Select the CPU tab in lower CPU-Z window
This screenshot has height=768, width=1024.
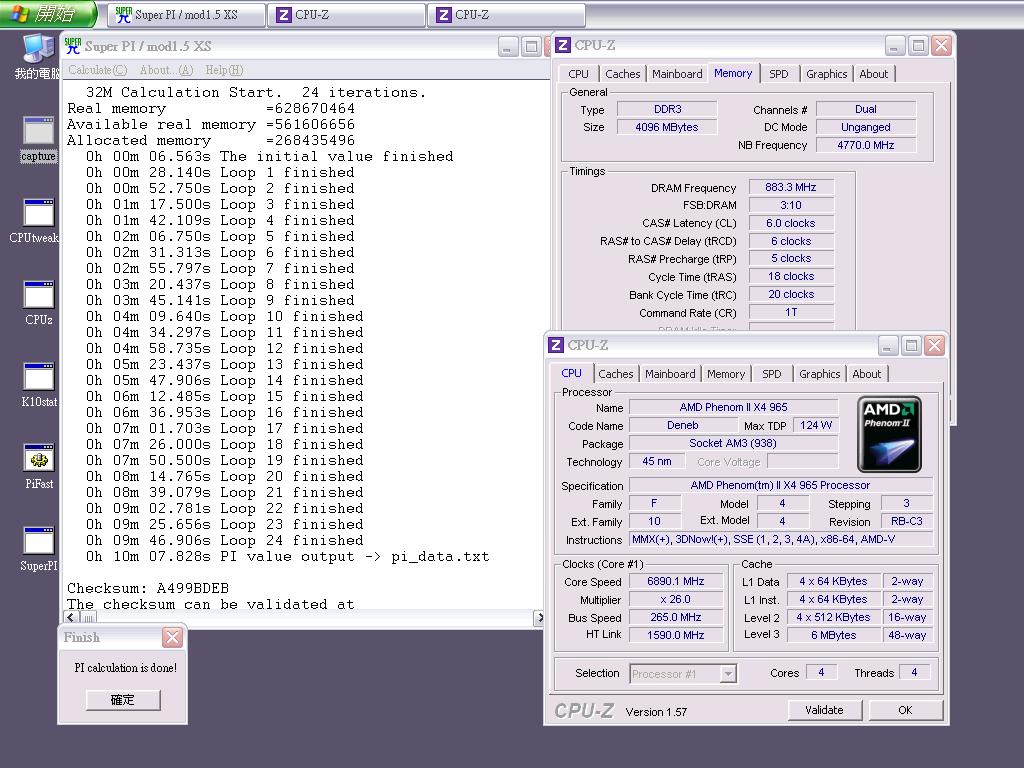[571, 373]
